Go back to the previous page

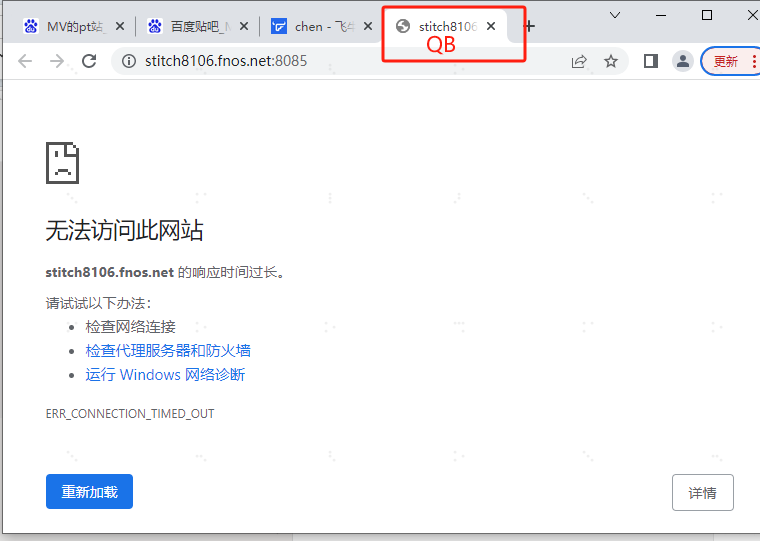[25, 61]
